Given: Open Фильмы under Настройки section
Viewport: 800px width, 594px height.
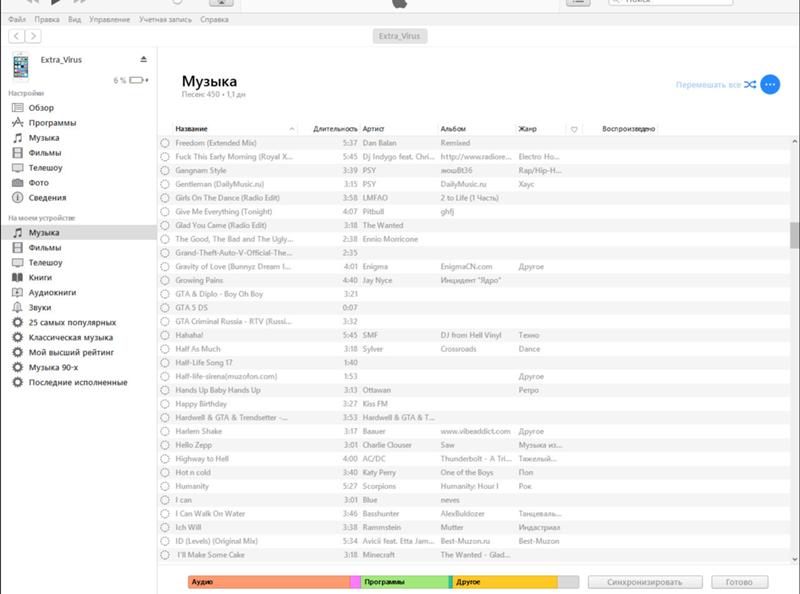Looking at the screenshot, I should pos(45,153).
